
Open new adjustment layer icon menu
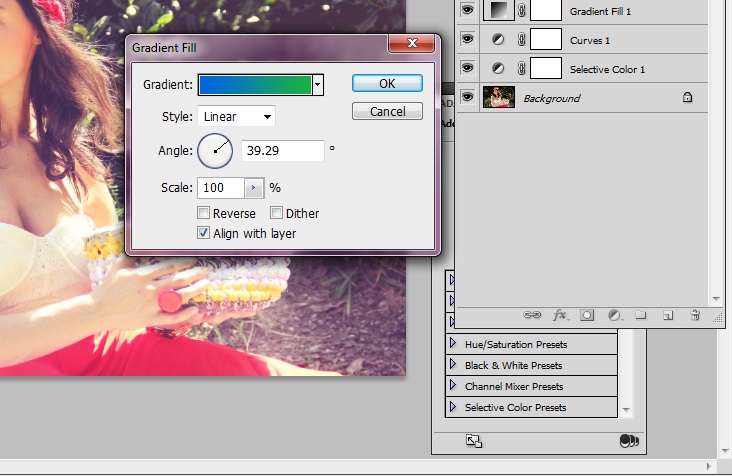point(614,315)
